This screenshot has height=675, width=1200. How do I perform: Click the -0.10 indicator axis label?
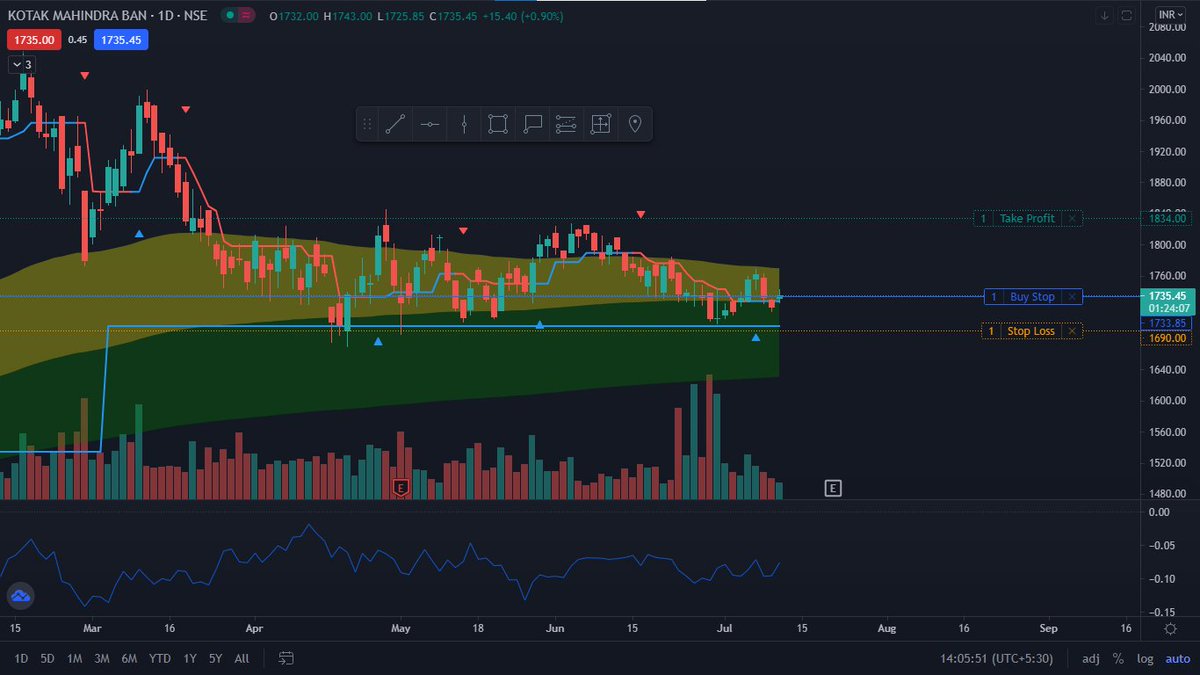(1161, 579)
